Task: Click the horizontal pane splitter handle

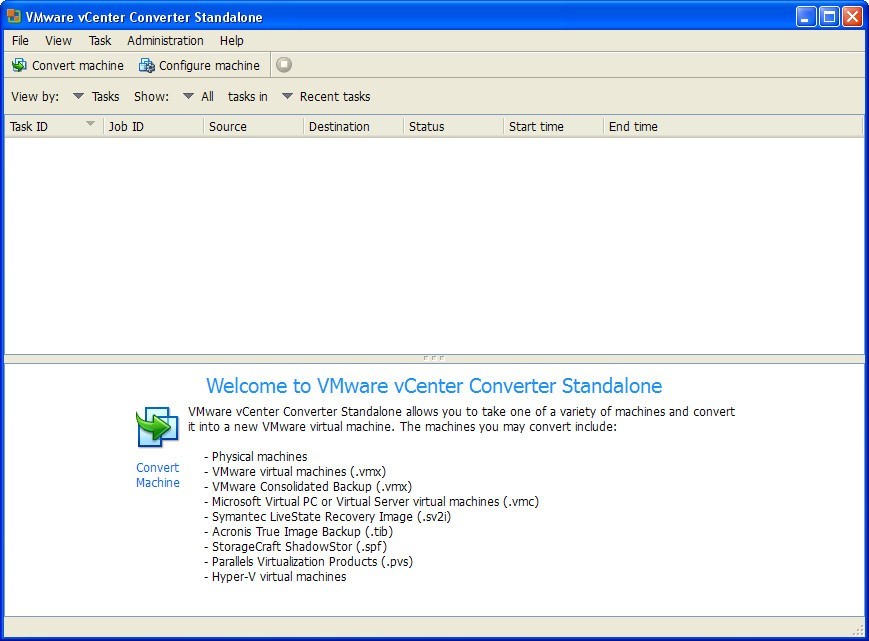Action: (434, 357)
